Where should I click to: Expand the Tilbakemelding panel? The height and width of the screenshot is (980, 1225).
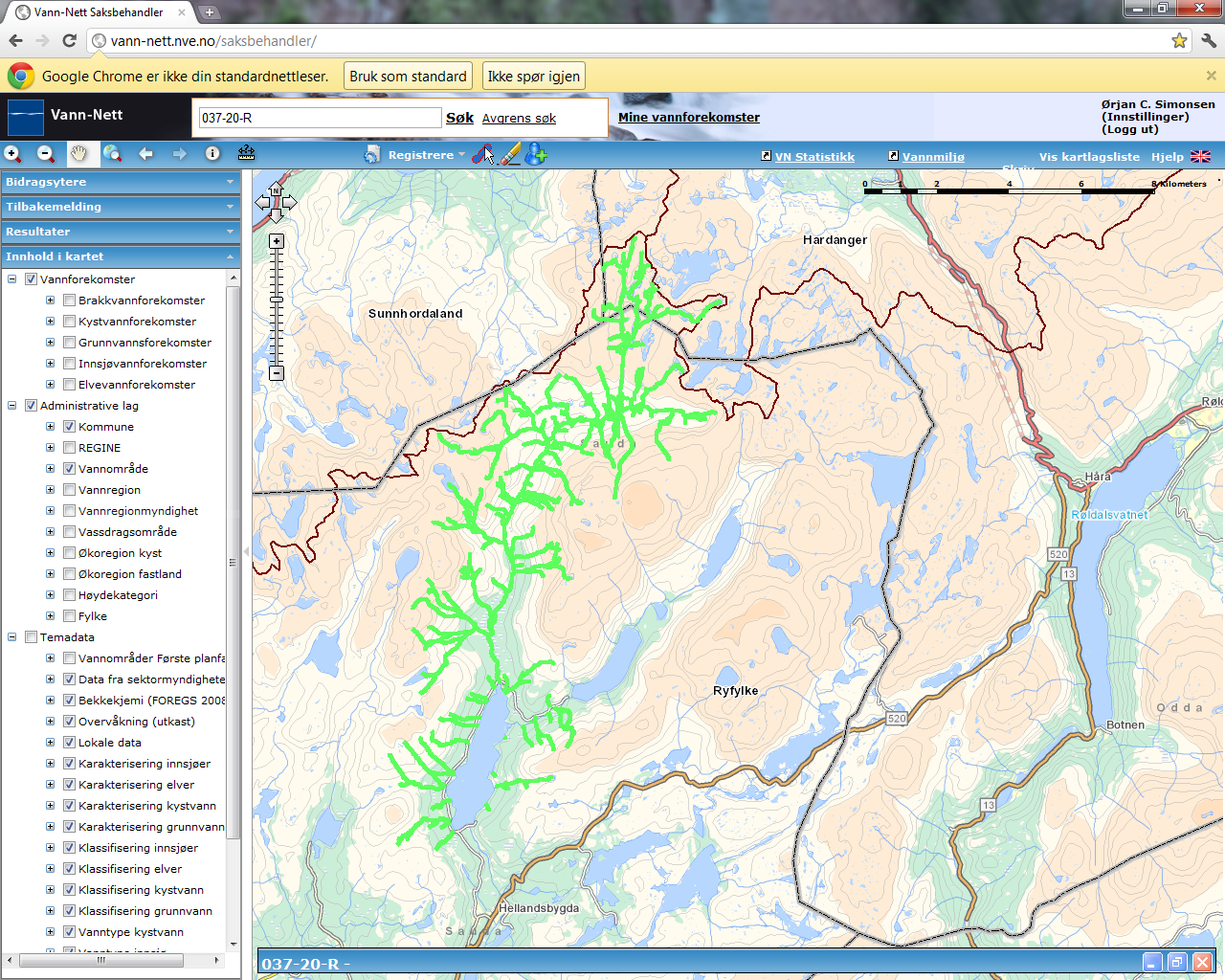tap(121, 207)
